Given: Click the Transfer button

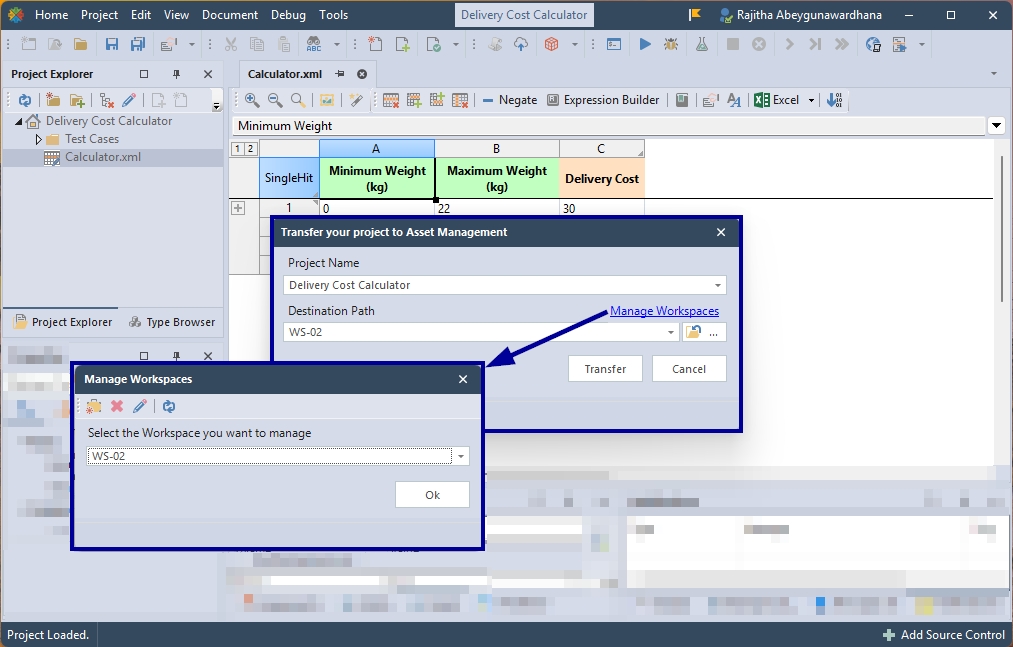Looking at the screenshot, I should point(605,368).
